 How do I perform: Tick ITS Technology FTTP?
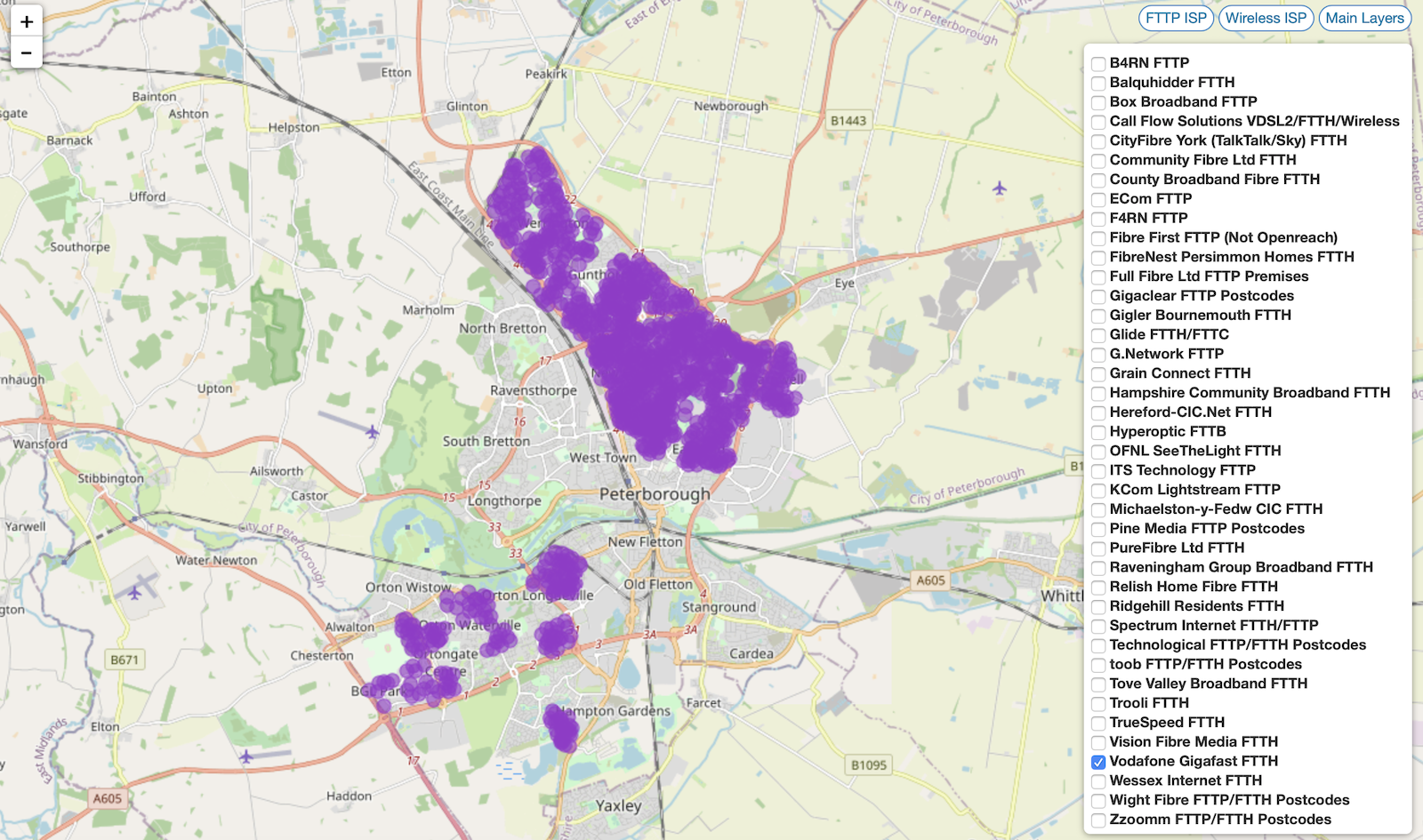point(1098,471)
